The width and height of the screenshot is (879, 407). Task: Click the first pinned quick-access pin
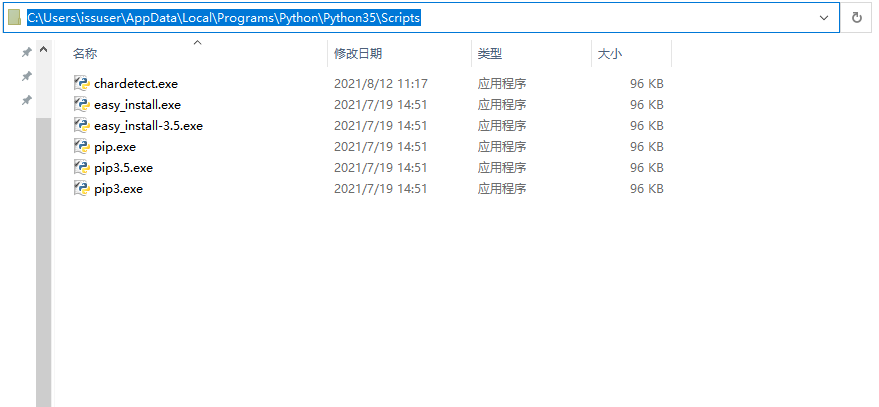[26, 52]
